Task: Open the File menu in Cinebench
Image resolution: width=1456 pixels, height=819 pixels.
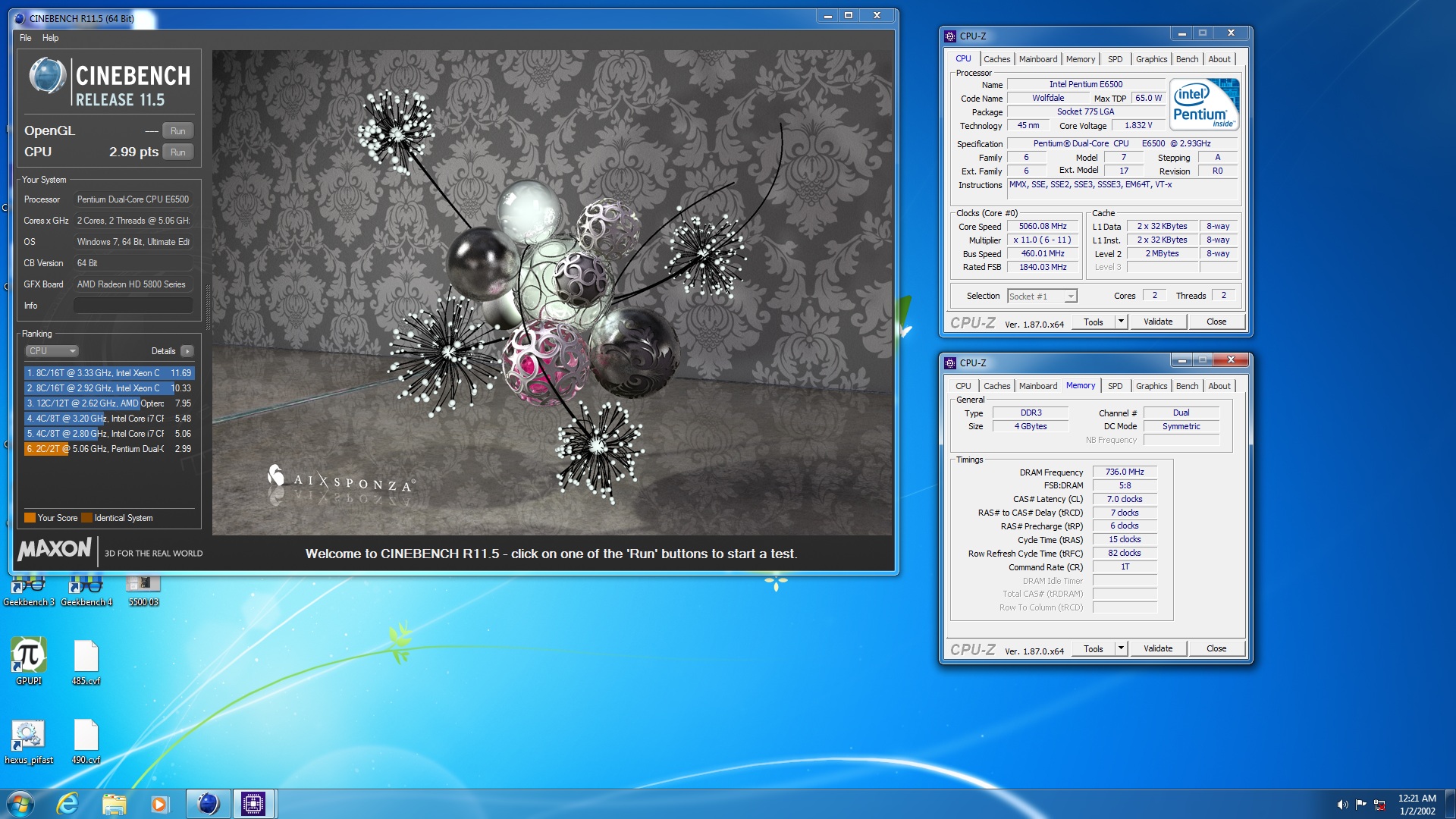Action: pyautogui.click(x=26, y=38)
